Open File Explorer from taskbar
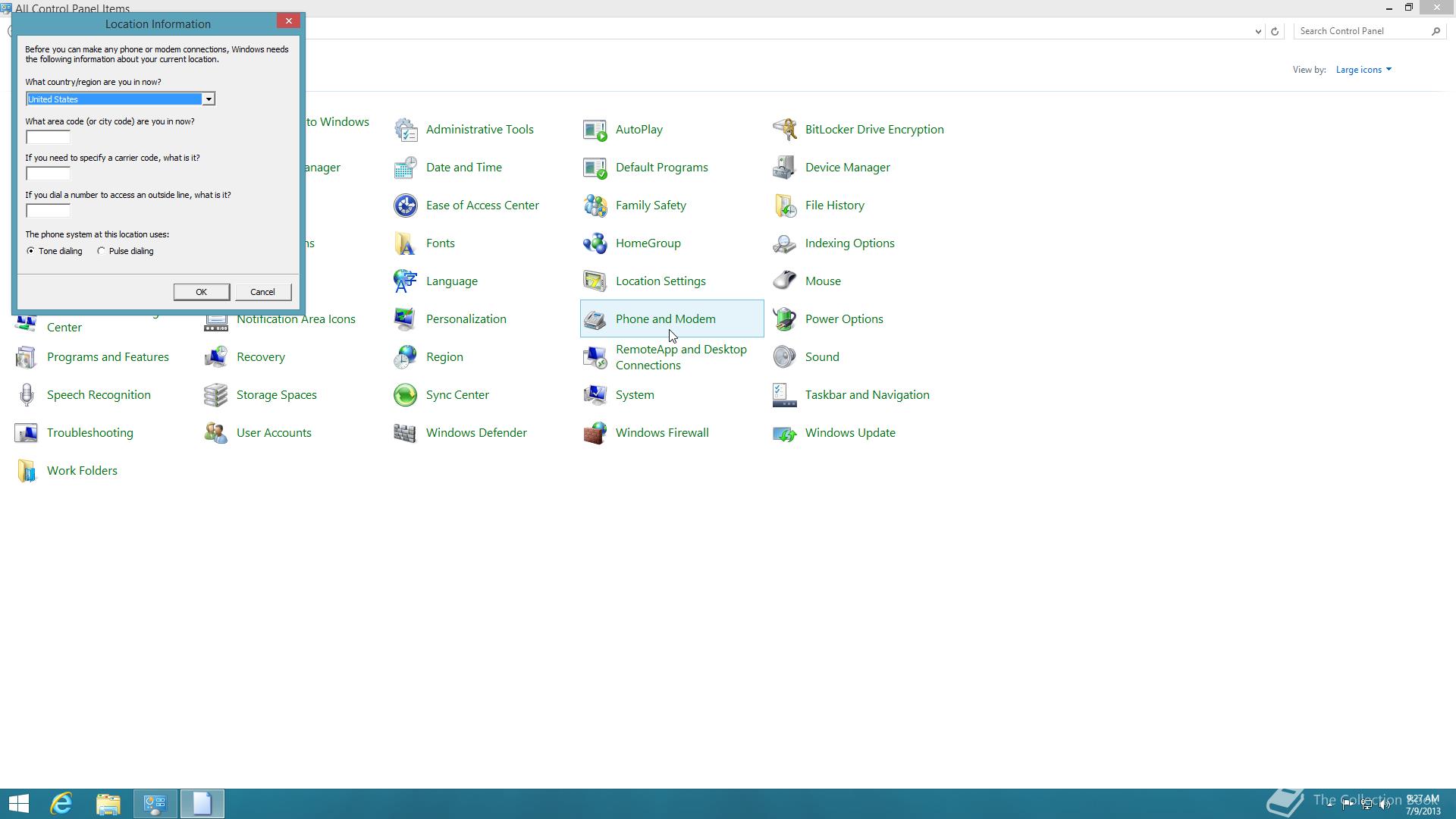 point(108,804)
